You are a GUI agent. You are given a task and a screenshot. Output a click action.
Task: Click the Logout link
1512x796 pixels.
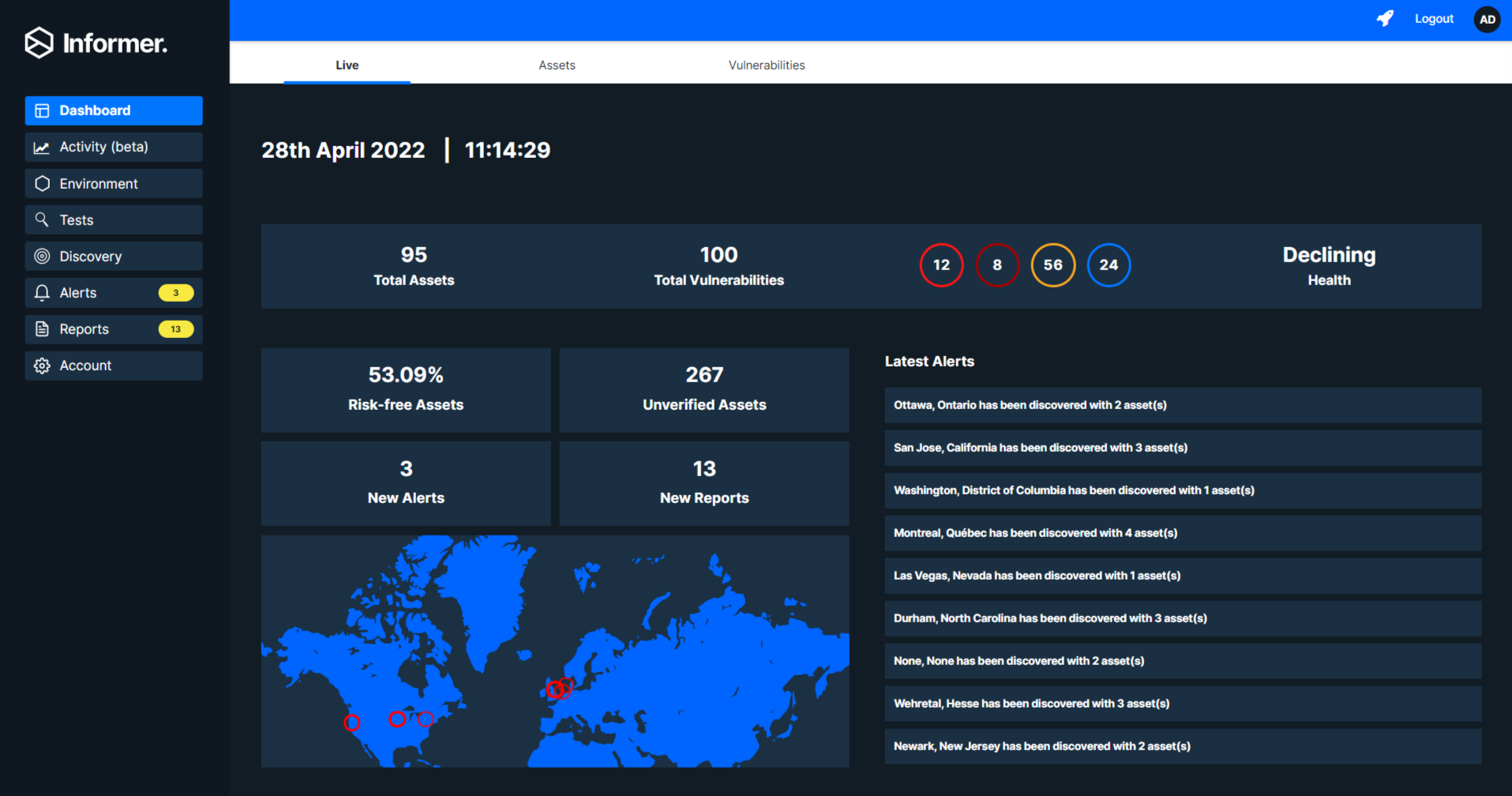click(x=1433, y=19)
